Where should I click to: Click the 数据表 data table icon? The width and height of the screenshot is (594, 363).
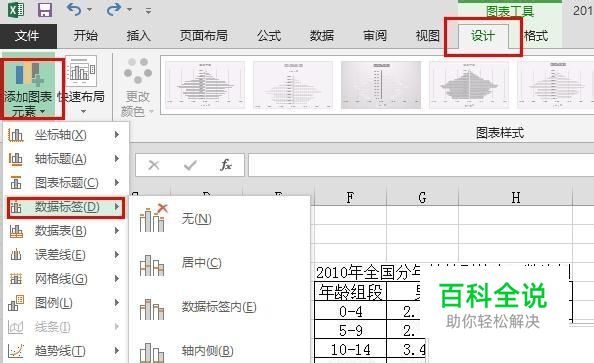point(16,231)
